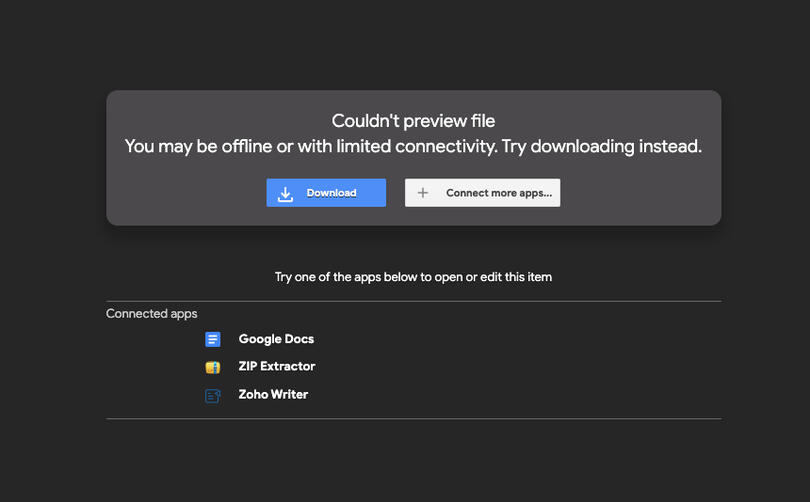Click the divider line below Zoho Writer
The height and width of the screenshot is (502, 810).
pos(413,419)
